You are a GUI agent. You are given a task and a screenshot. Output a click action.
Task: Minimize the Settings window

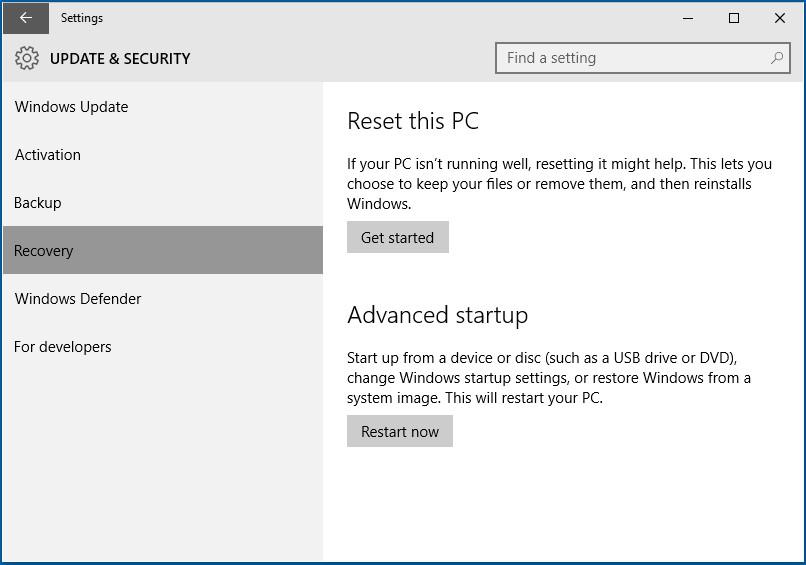pyautogui.click(x=688, y=18)
